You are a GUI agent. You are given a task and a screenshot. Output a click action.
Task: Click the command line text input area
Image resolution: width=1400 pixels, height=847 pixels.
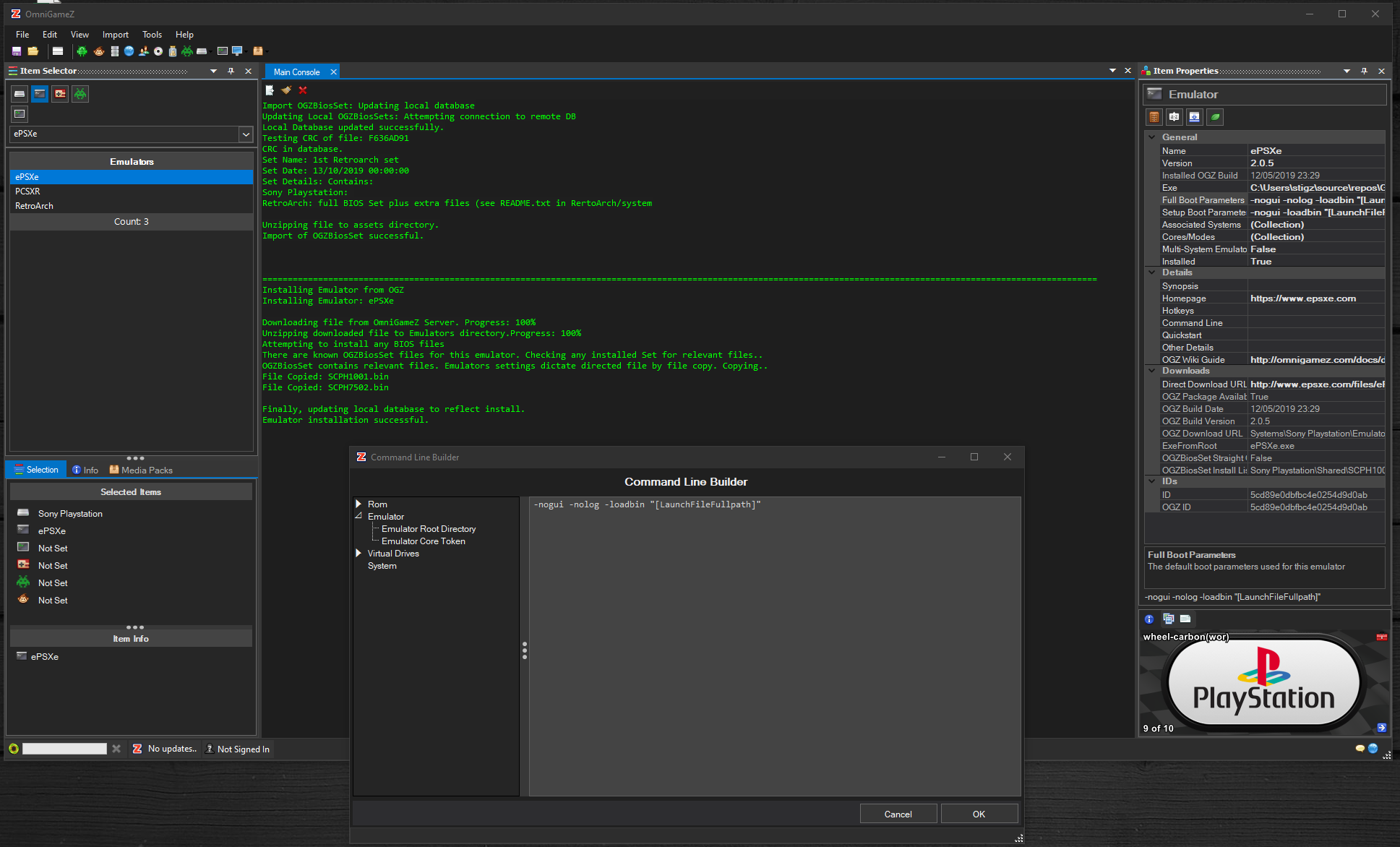(x=775, y=646)
